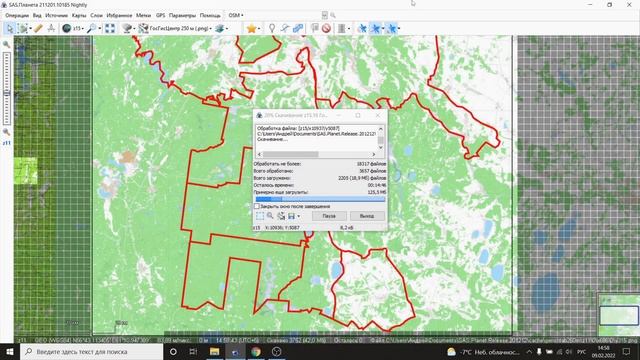Click the compass route calculation icon
This screenshot has width=640, height=360.
[x=51, y=28]
